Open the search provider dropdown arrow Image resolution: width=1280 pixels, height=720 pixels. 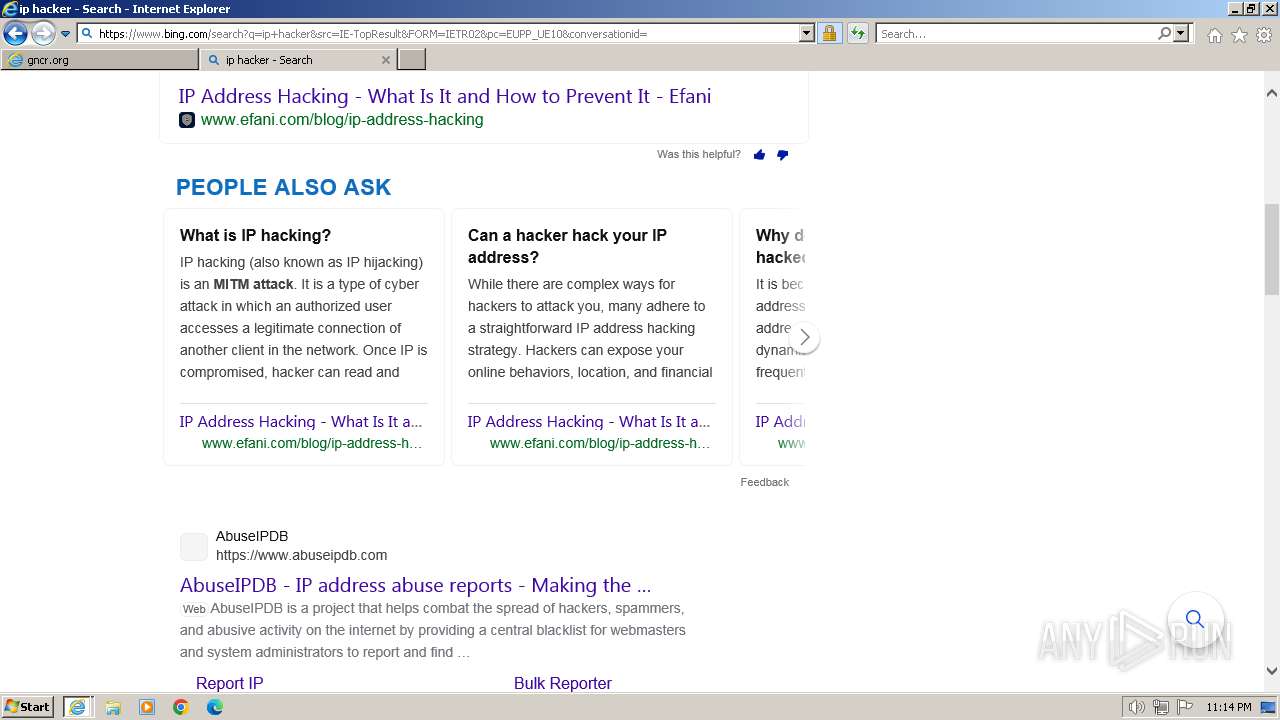[x=1181, y=33]
